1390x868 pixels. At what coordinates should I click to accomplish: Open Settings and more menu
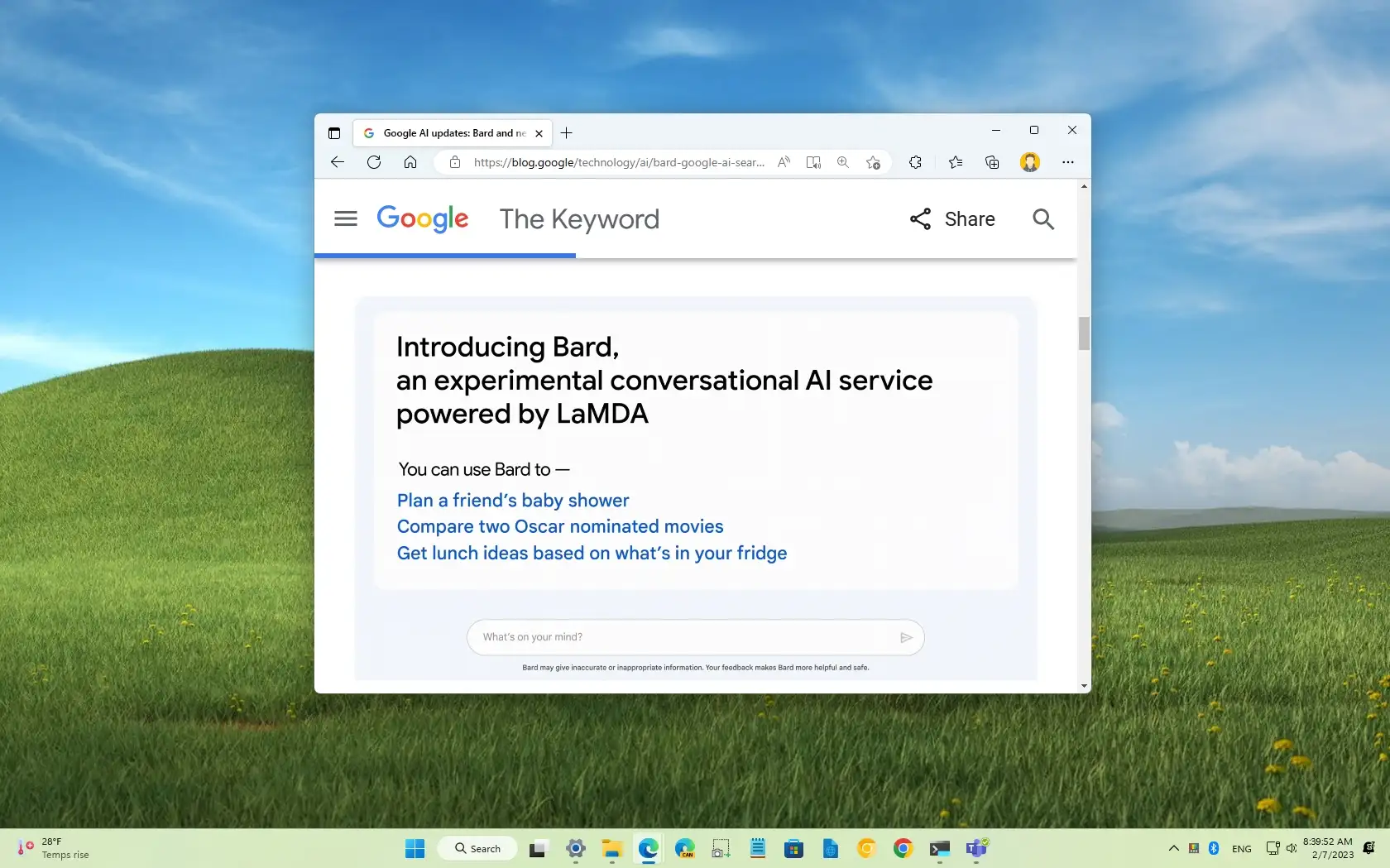(1068, 162)
